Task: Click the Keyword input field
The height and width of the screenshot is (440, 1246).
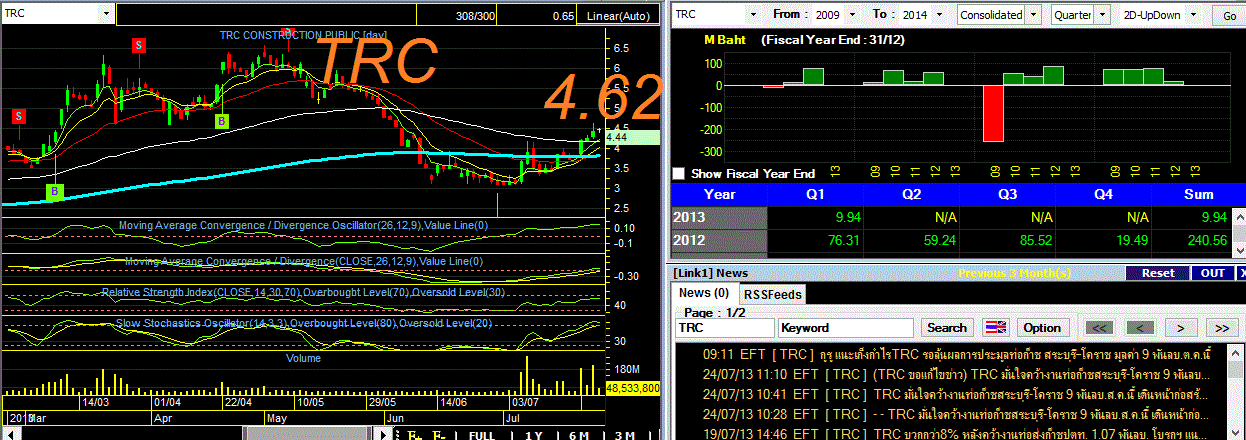Action: pos(846,328)
